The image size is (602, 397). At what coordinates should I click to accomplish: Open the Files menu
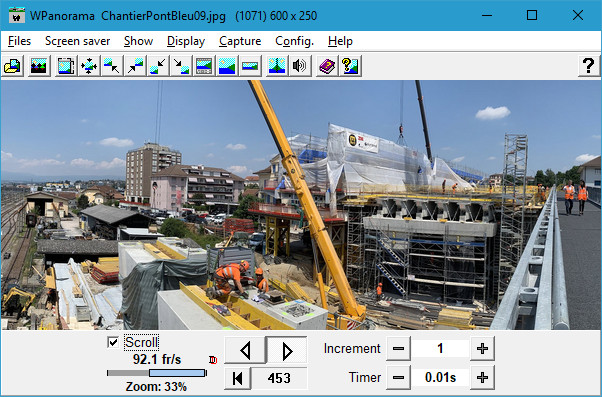pyautogui.click(x=19, y=41)
